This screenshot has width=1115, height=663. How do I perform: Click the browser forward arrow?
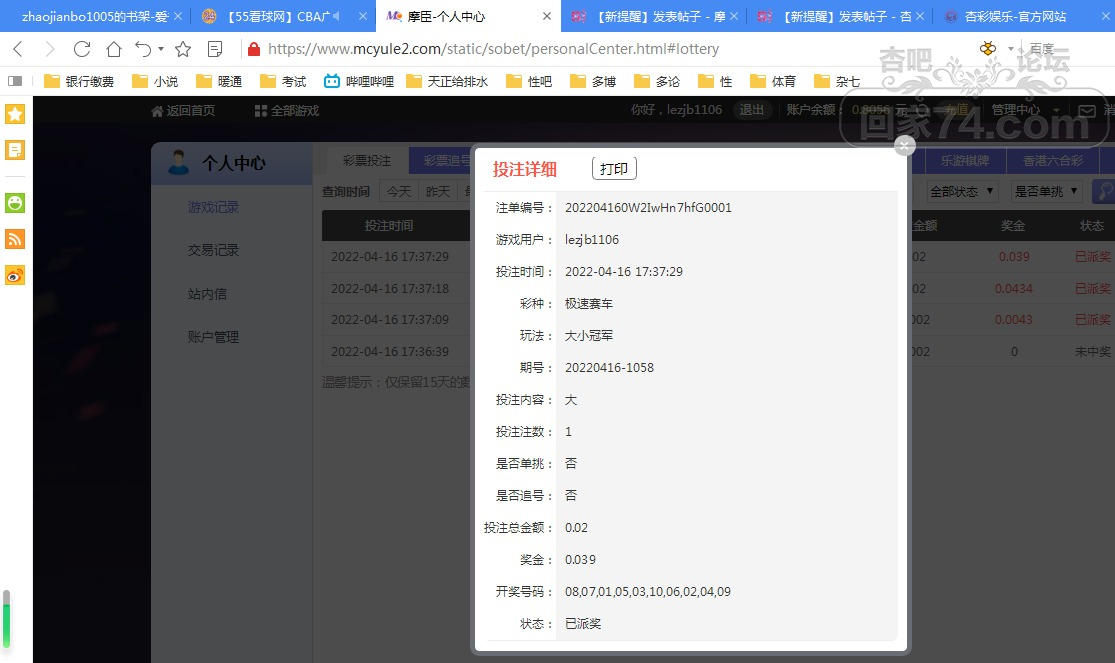pyautogui.click(x=49, y=48)
